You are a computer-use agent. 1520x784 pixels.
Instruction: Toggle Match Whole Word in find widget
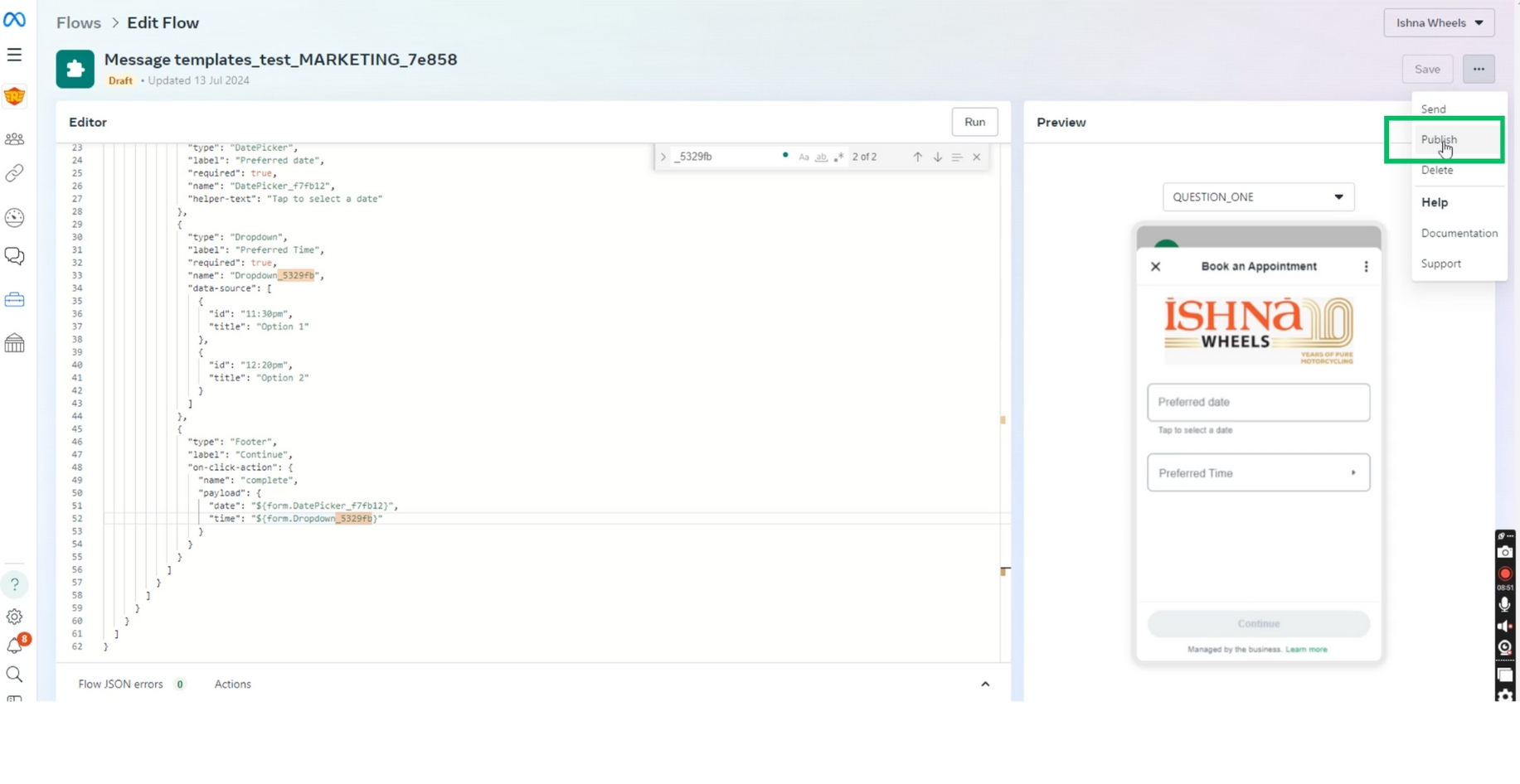click(x=821, y=157)
